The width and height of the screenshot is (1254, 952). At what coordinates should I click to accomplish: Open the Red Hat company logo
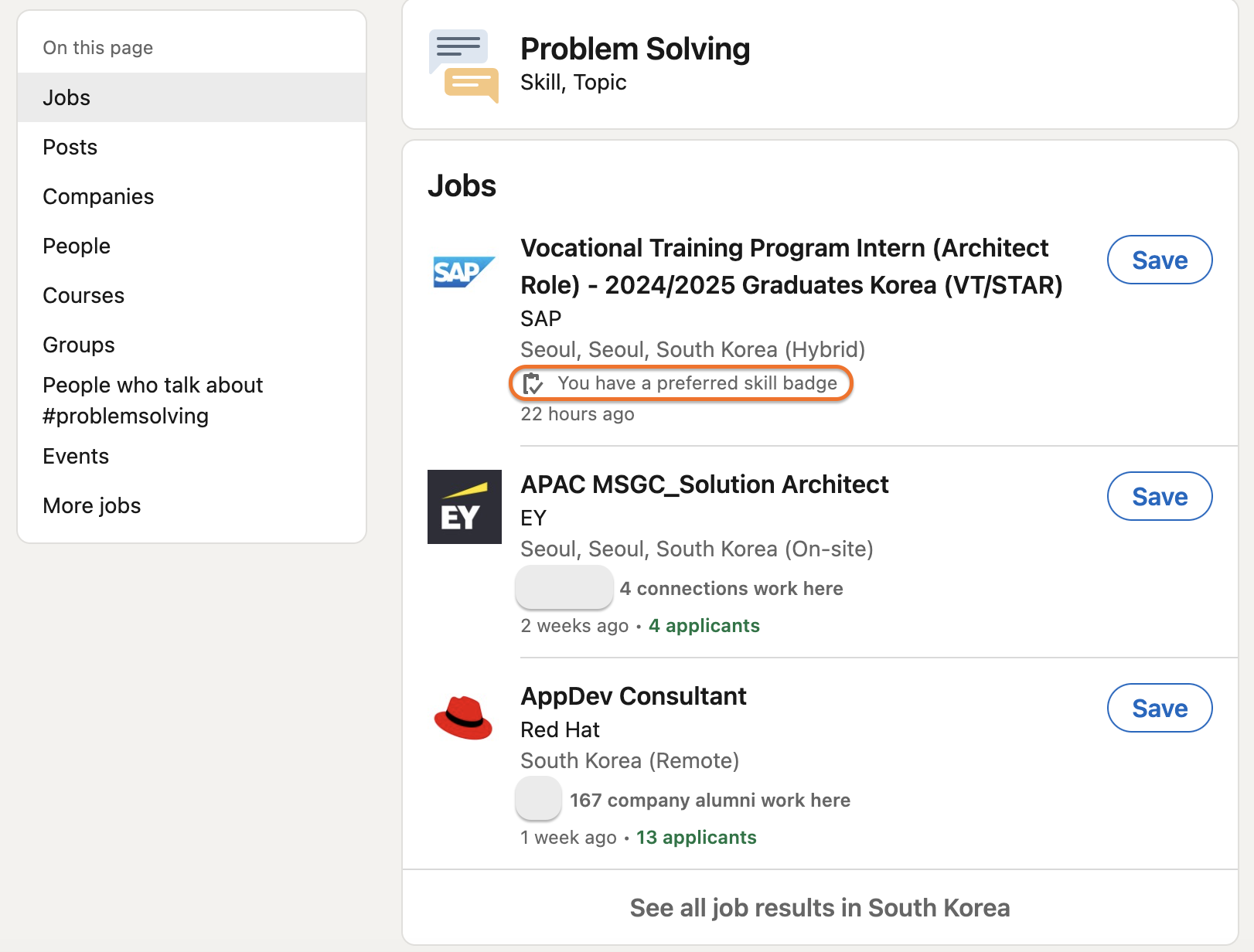pyautogui.click(x=464, y=718)
